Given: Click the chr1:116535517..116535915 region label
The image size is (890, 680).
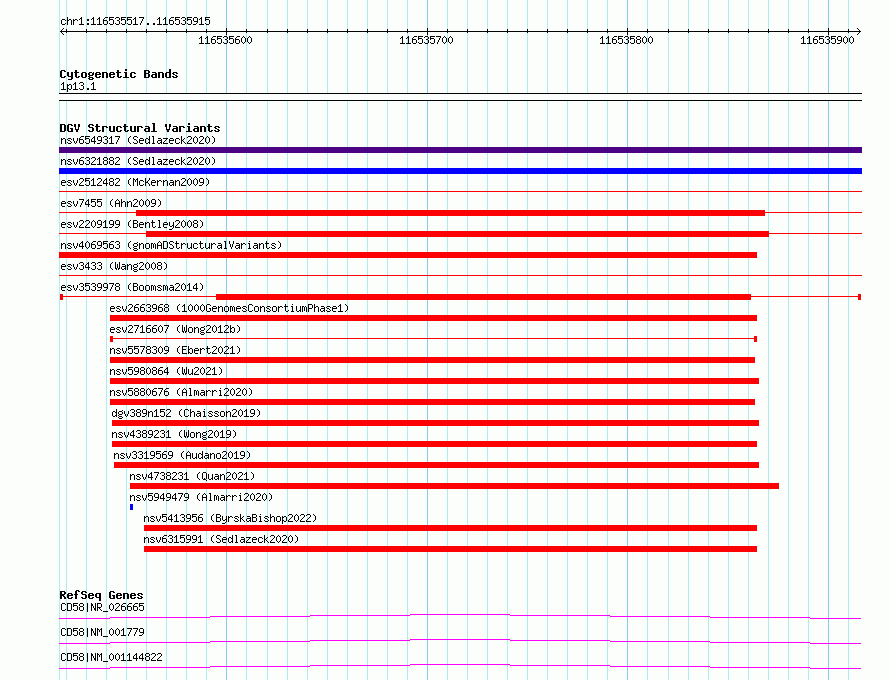Looking at the screenshot, I should pos(135,22).
